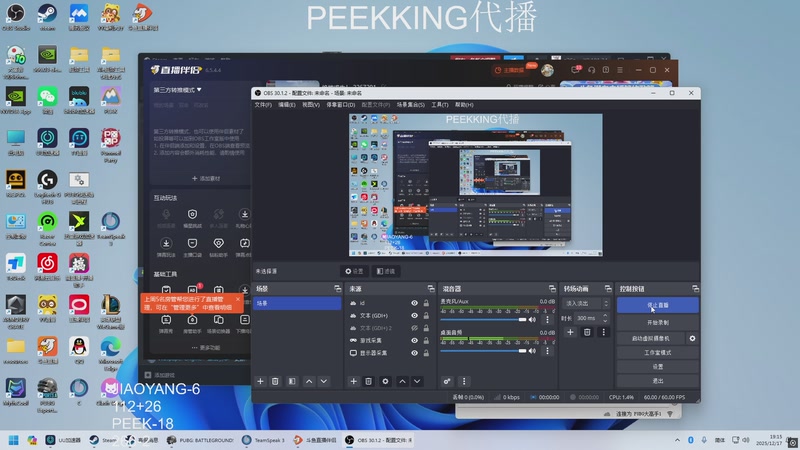The image size is (800, 450).
Task: Pop out the 来源 dock panel
Action: point(431,289)
